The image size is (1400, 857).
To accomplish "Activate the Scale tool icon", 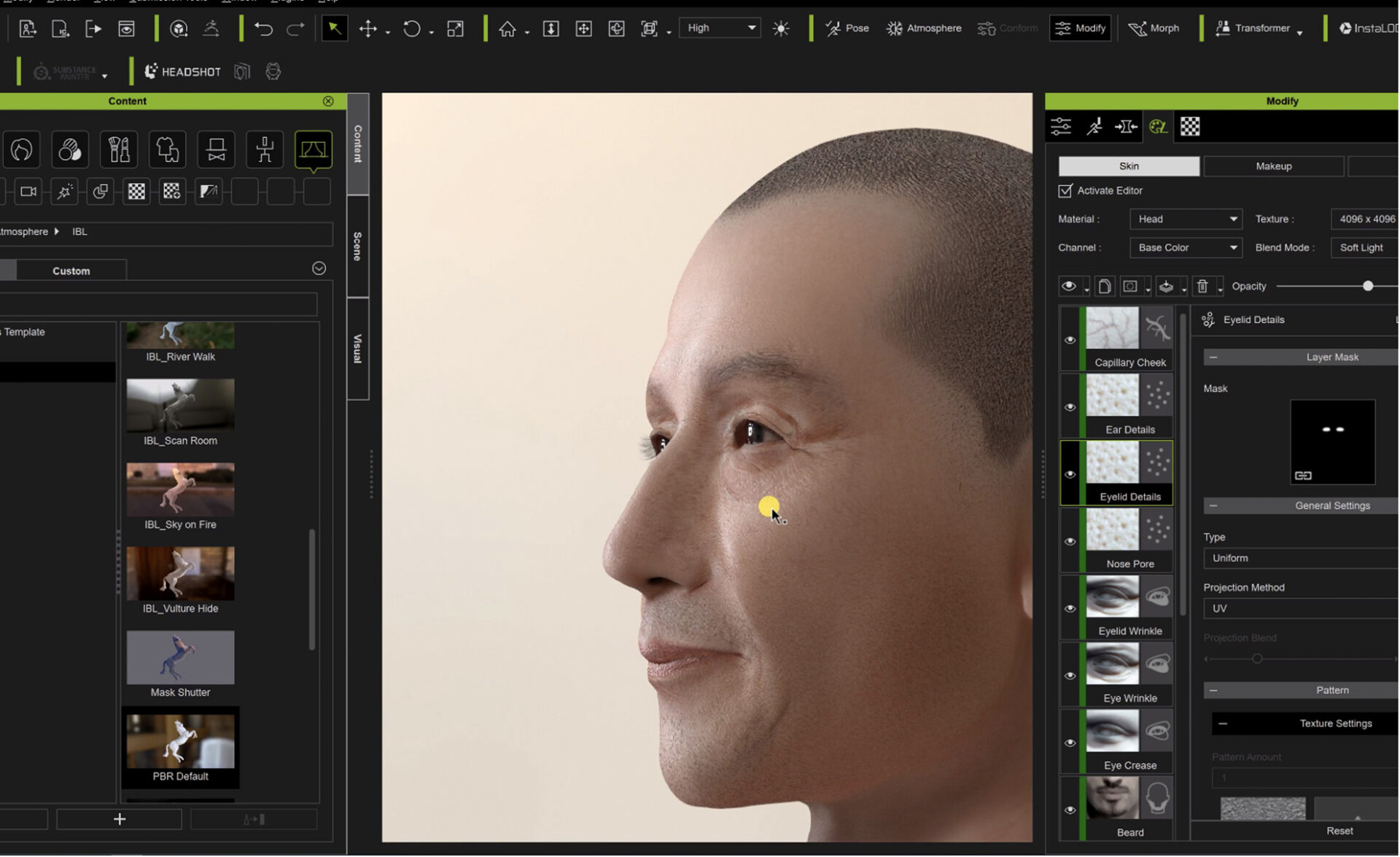I will click(x=455, y=28).
